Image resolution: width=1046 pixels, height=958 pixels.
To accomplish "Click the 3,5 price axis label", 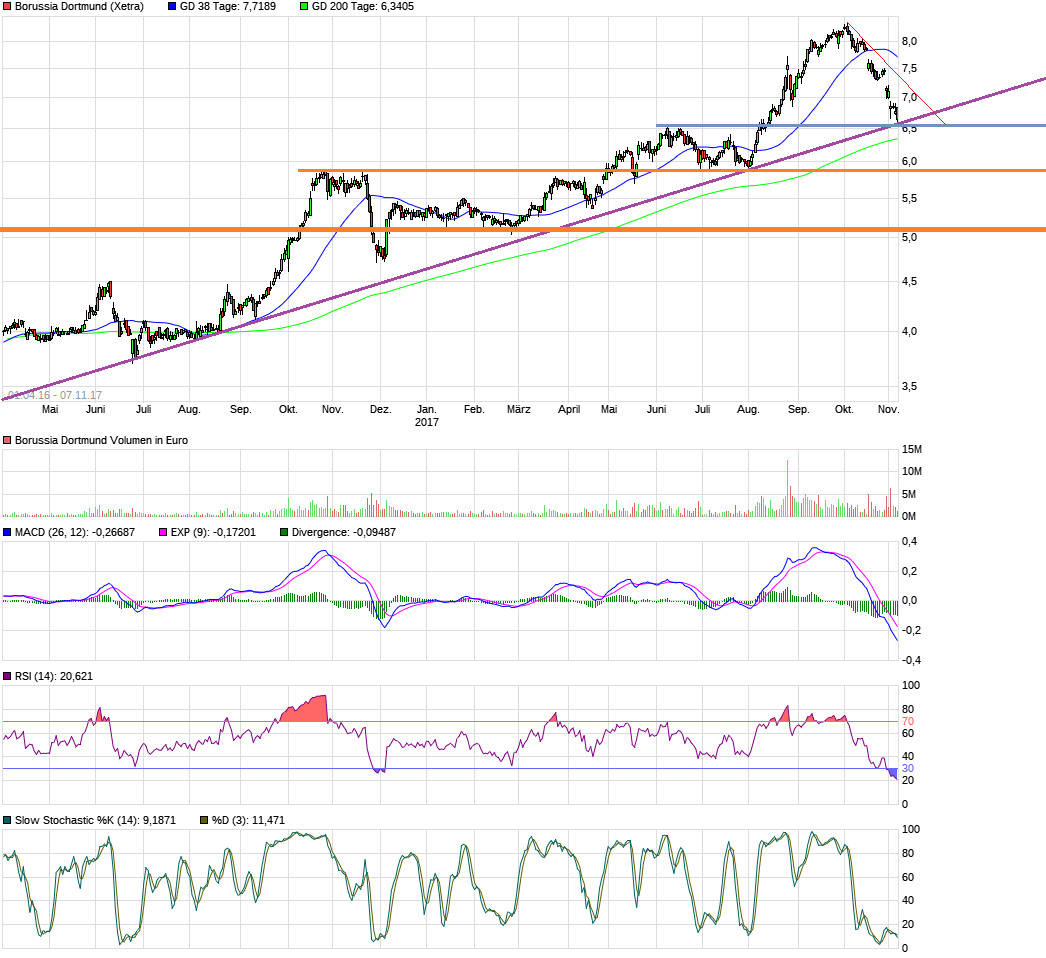I will [909, 387].
